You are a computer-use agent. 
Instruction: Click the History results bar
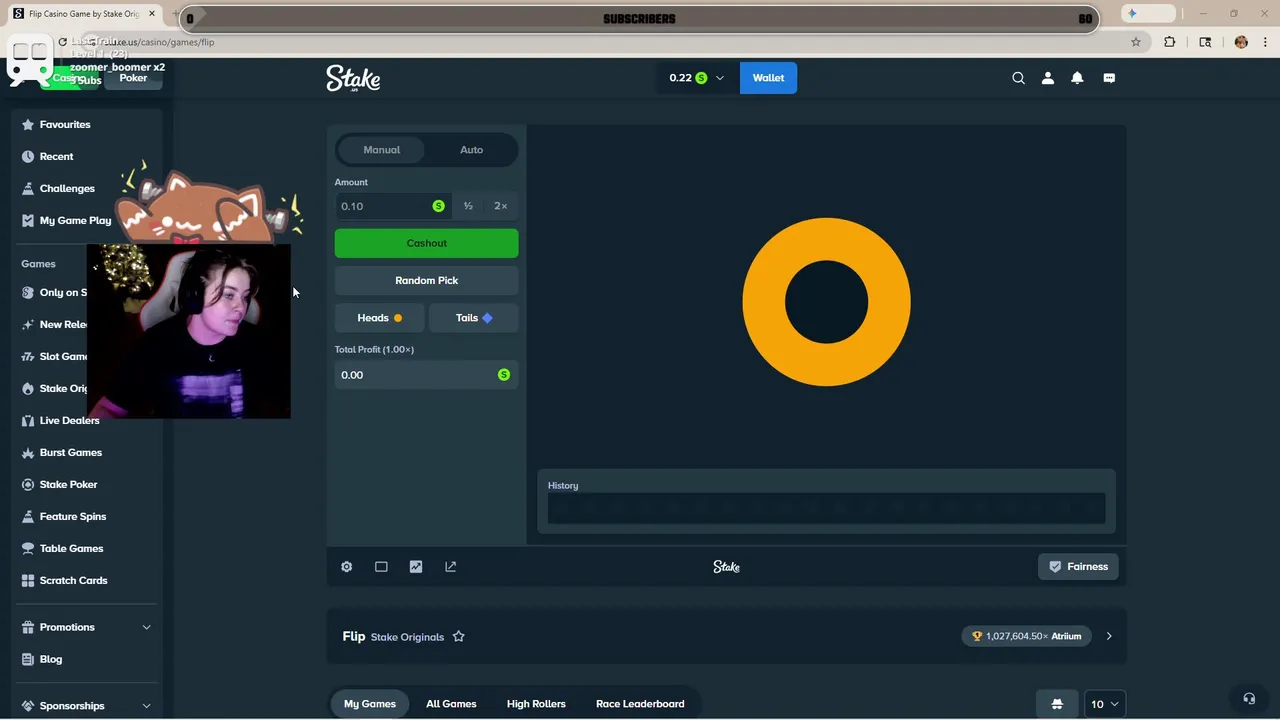coord(826,509)
